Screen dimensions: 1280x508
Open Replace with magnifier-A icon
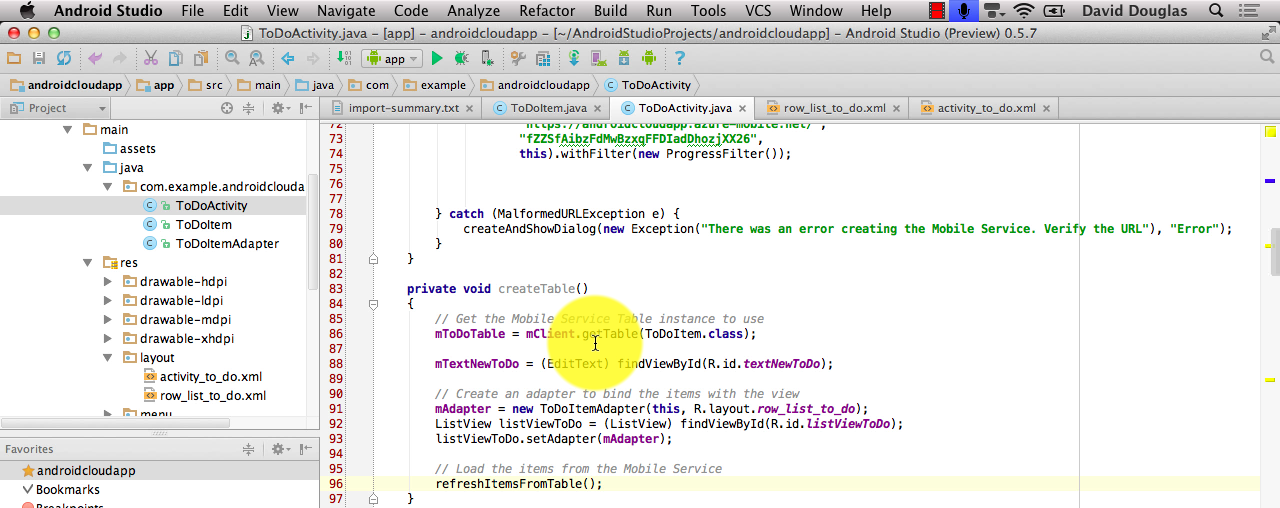[x=256, y=59]
